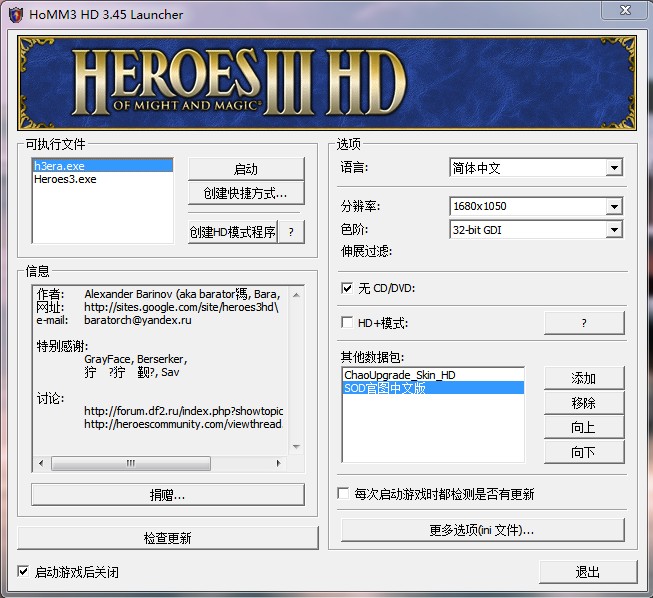The height and width of the screenshot is (598, 653).
Task: Select h3era.exe in executable list
Action: pos(102,166)
